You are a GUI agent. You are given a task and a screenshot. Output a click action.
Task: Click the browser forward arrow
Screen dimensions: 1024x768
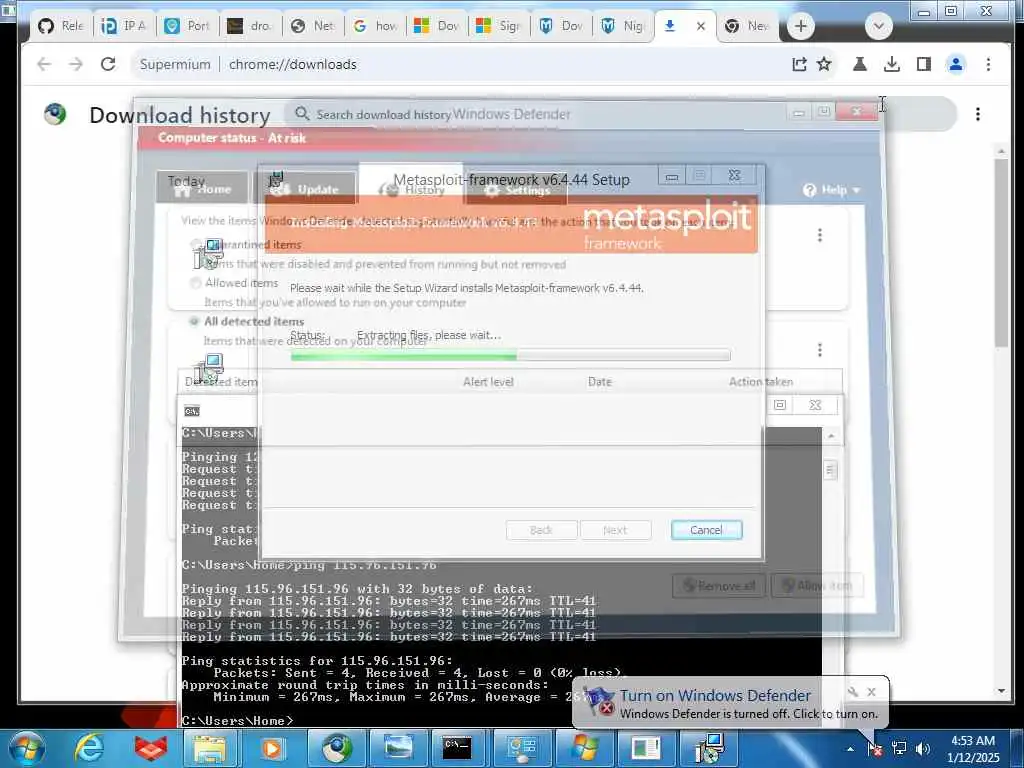click(76, 64)
